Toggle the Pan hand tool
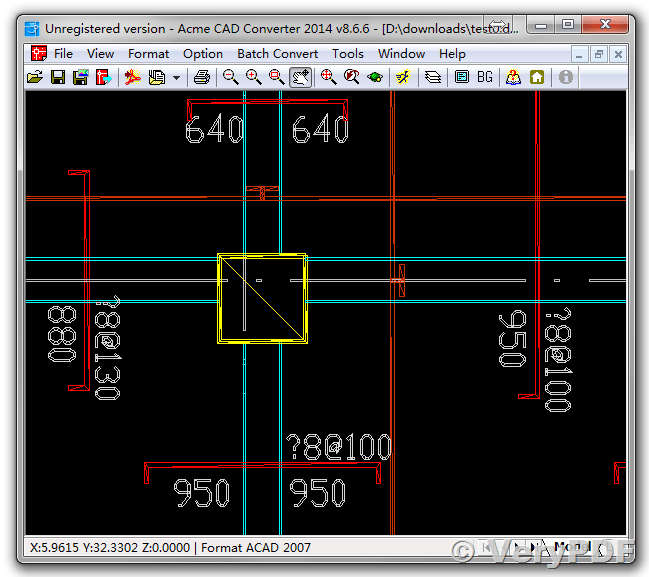Image resolution: width=649 pixels, height=577 pixels. 300,77
